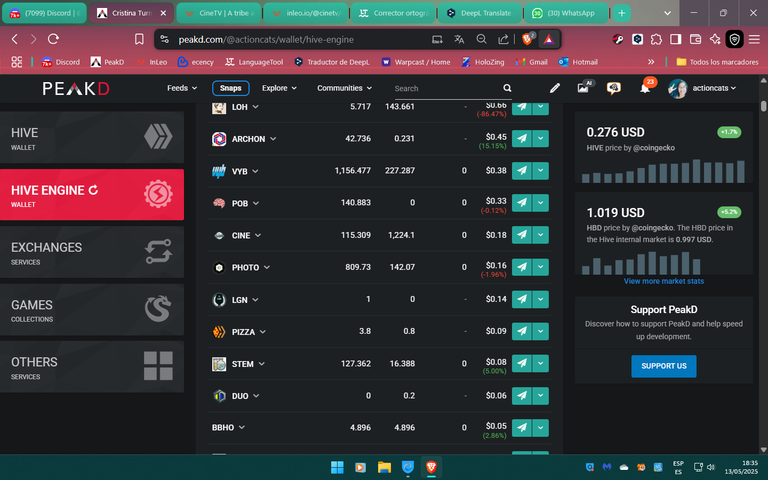Send DUO tokens using paper-plane icon

[522, 396]
